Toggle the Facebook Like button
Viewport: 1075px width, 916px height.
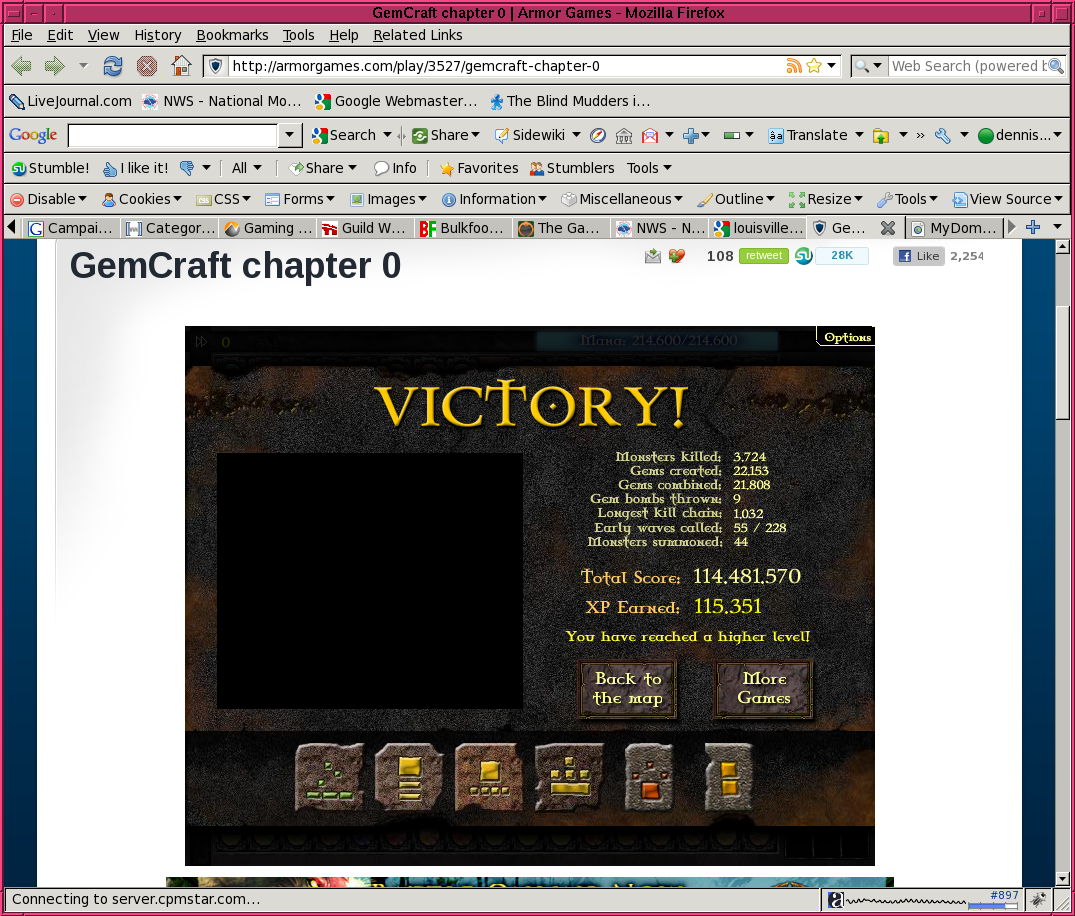coord(918,256)
